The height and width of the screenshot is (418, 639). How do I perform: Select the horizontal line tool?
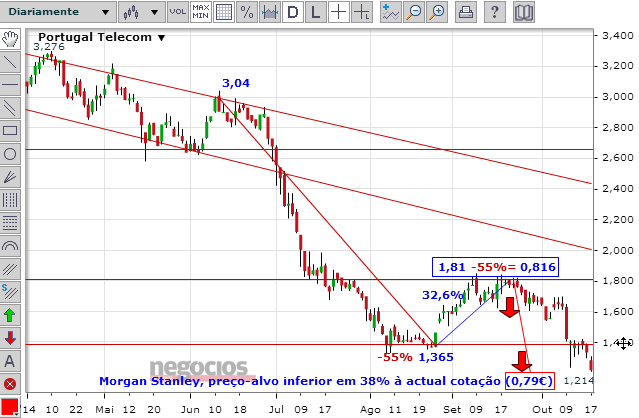(10, 85)
